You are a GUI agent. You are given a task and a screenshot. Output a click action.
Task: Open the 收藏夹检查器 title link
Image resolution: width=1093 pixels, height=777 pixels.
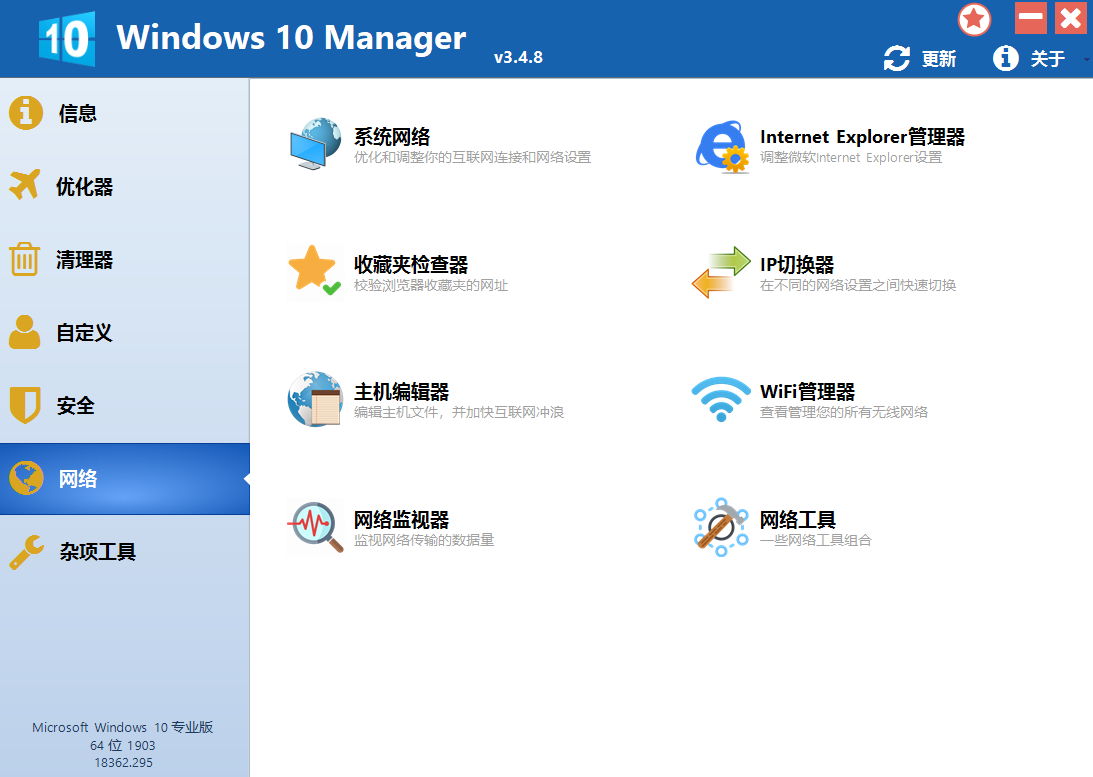[x=411, y=265]
